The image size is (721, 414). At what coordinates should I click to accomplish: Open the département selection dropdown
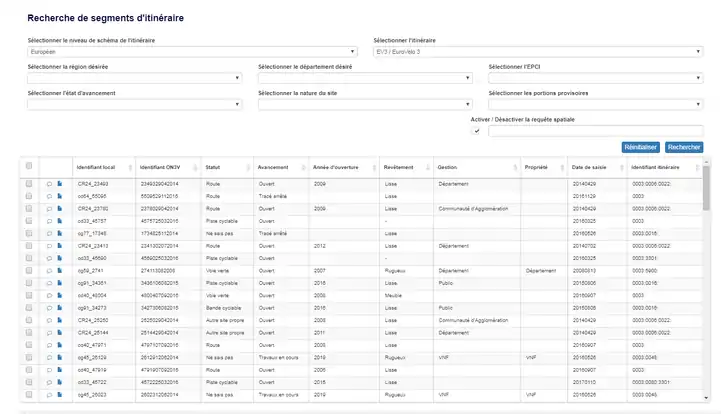click(x=364, y=78)
